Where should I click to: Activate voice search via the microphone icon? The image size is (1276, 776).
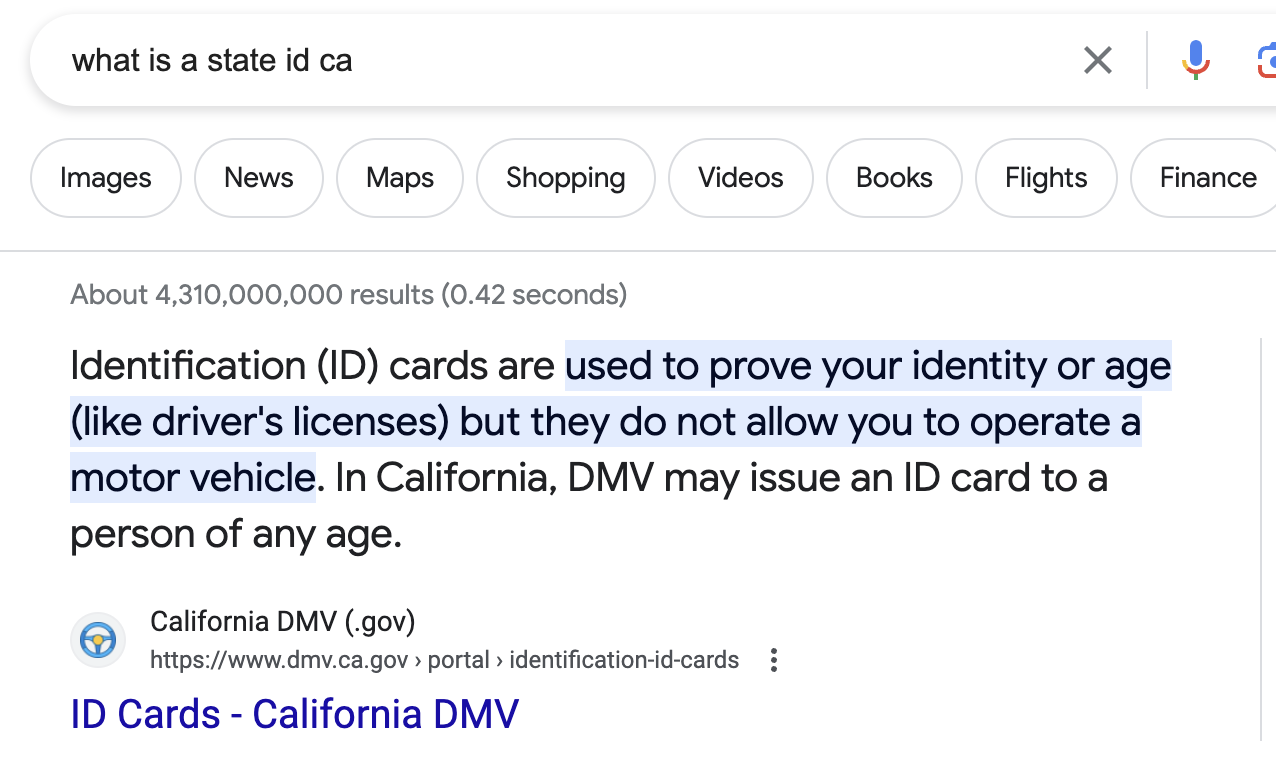click(x=1194, y=60)
